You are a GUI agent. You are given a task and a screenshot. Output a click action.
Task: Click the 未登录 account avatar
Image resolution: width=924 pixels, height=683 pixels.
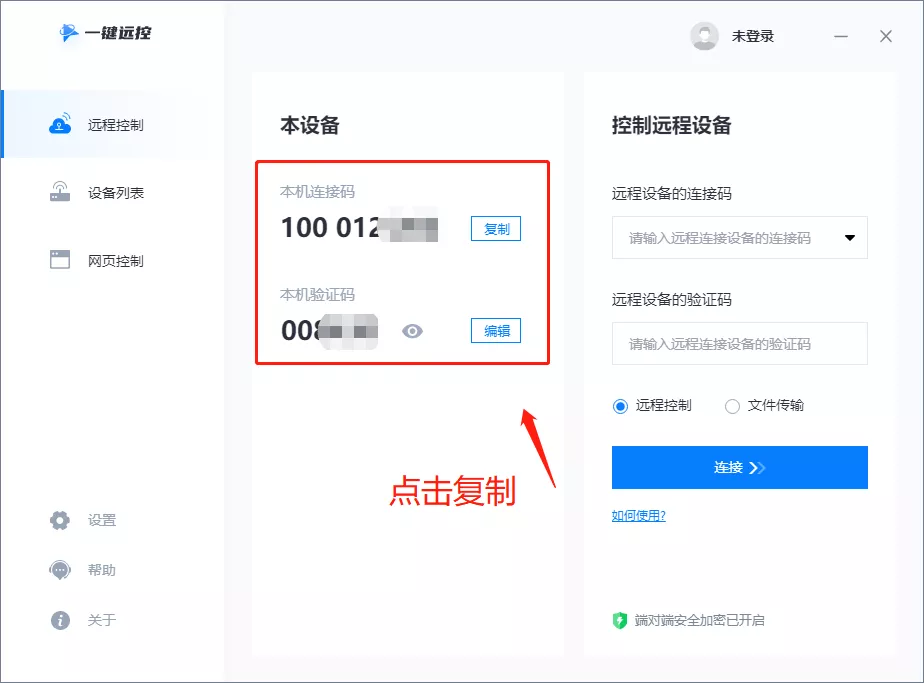point(704,35)
